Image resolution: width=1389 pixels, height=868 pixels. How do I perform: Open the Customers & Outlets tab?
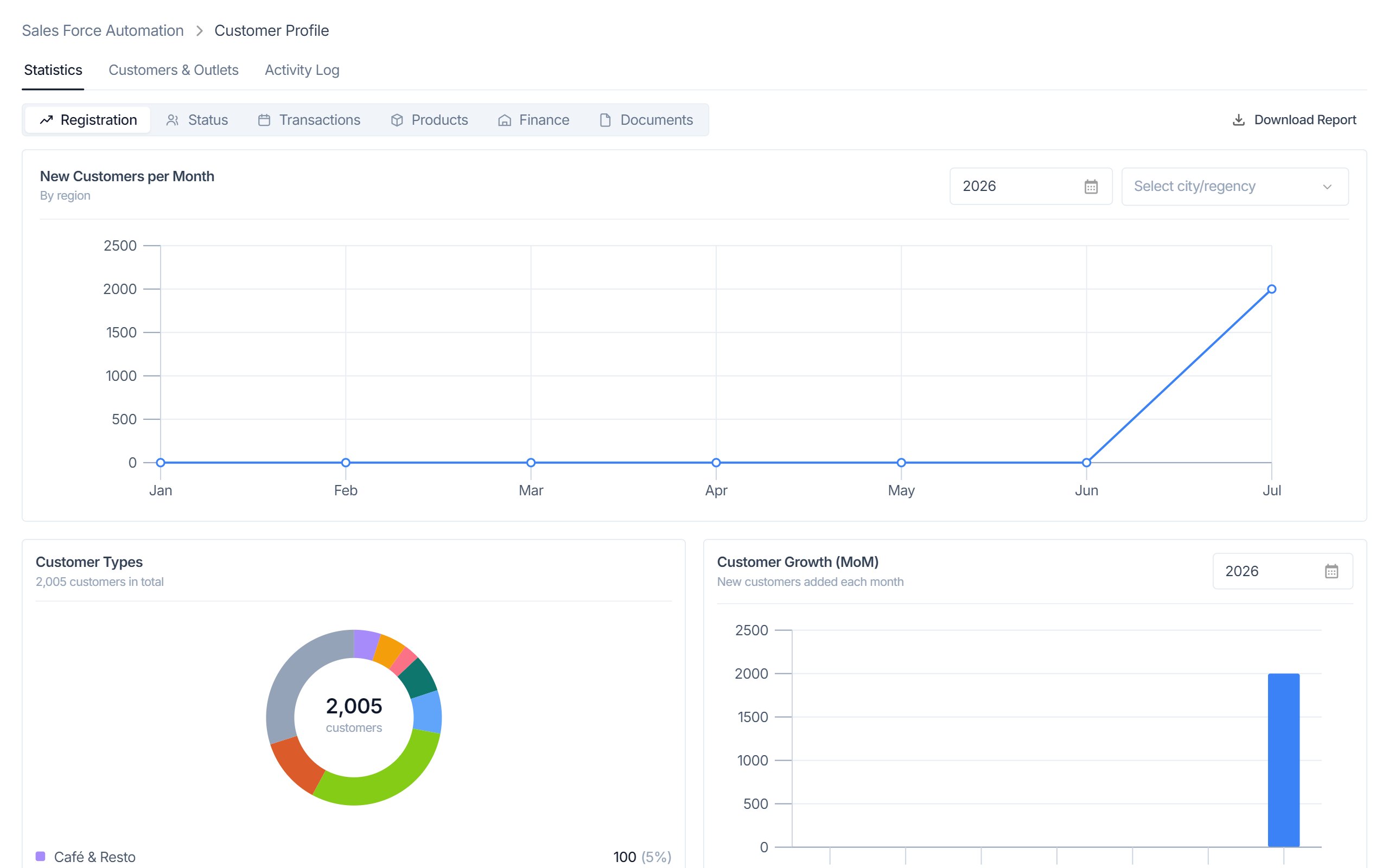pos(173,70)
